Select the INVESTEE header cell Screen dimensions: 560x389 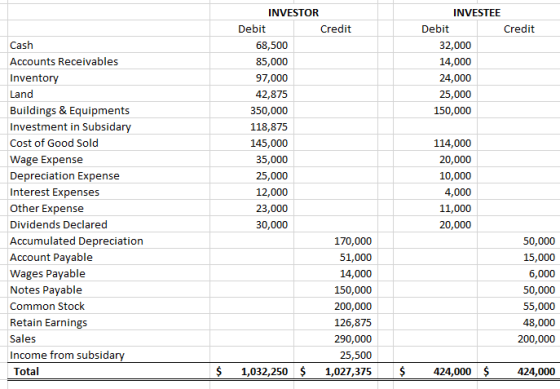pyautogui.click(x=477, y=13)
